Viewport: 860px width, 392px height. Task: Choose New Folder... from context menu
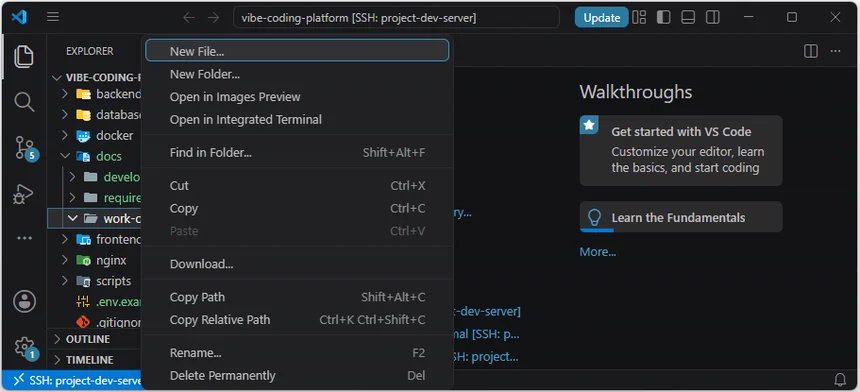(297, 74)
